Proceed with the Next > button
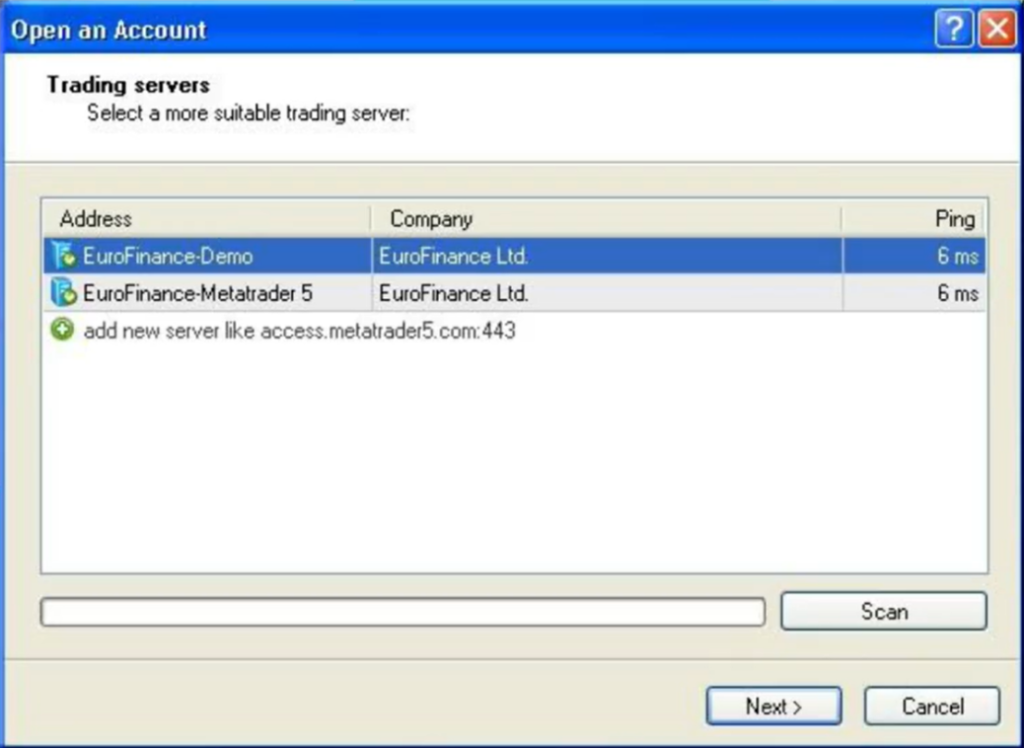The image size is (1024, 748). click(774, 706)
